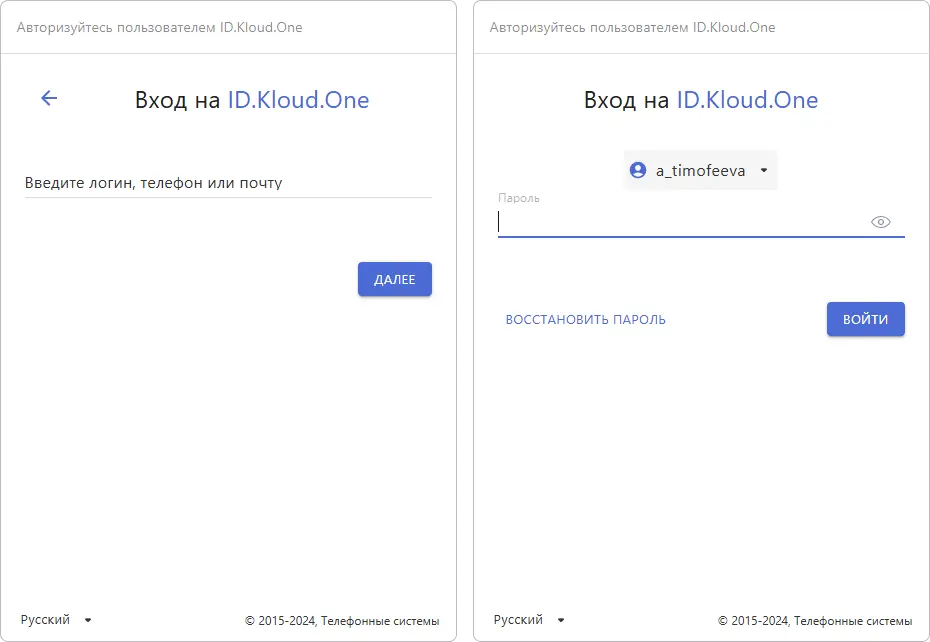This screenshot has width=930, height=642.
Task: Focus the Пароль input field
Action: (x=680, y=222)
